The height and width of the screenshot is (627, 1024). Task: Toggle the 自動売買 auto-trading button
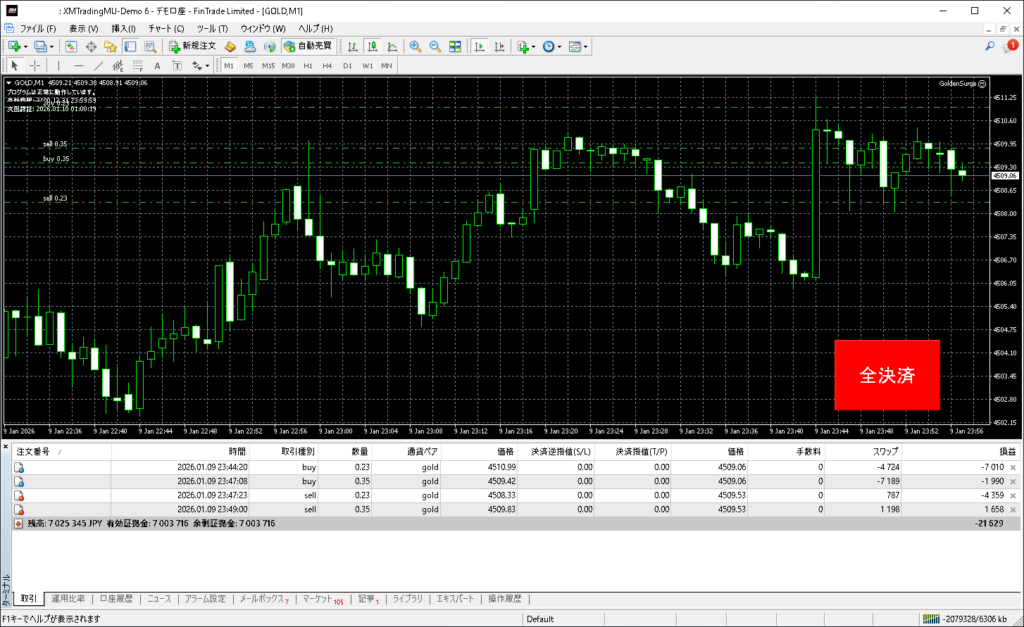coord(309,46)
